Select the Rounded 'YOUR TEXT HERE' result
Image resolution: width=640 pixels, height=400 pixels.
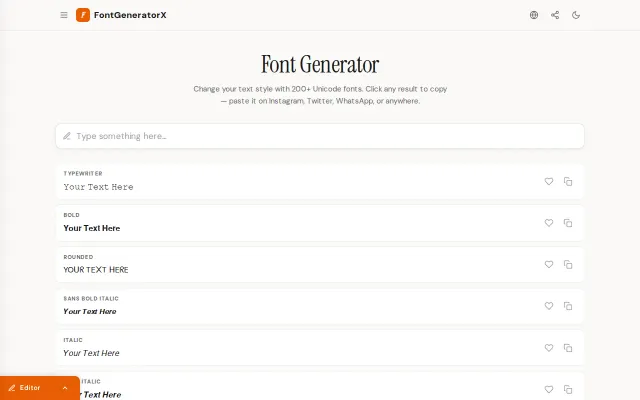pos(96,270)
